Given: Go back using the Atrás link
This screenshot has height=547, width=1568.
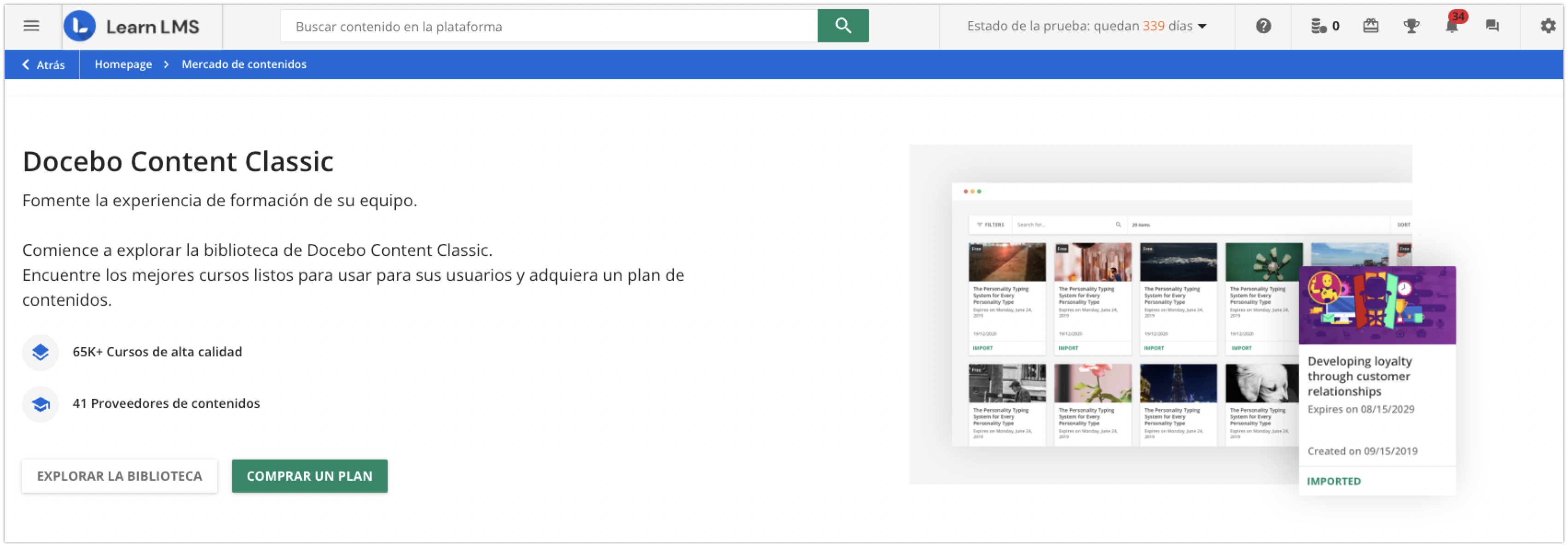Looking at the screenshot, I should coord(43,64).
